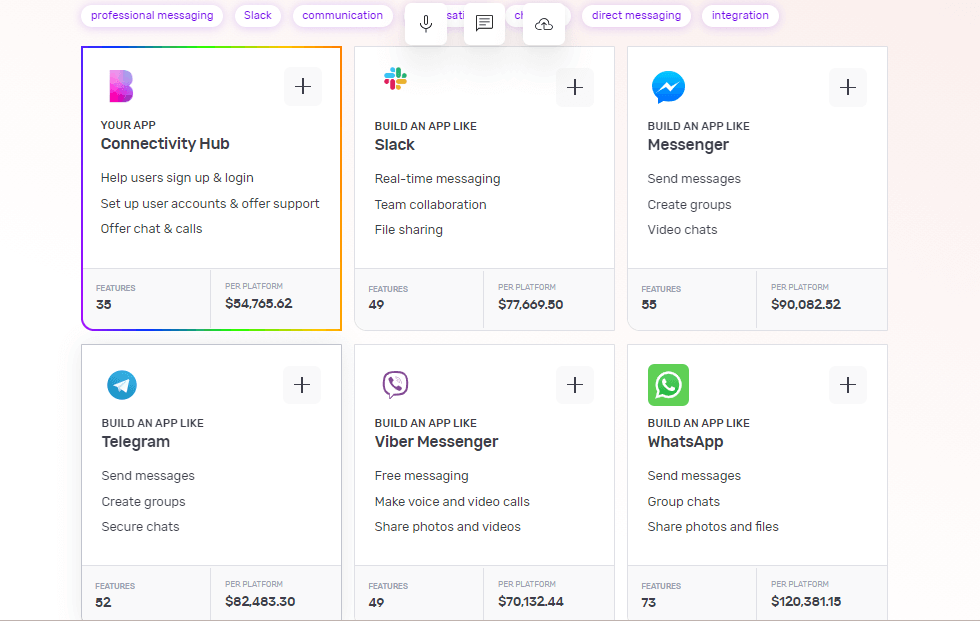Add the Viber Messenger template with plus

pyautogui.click(x=575, y=385)
